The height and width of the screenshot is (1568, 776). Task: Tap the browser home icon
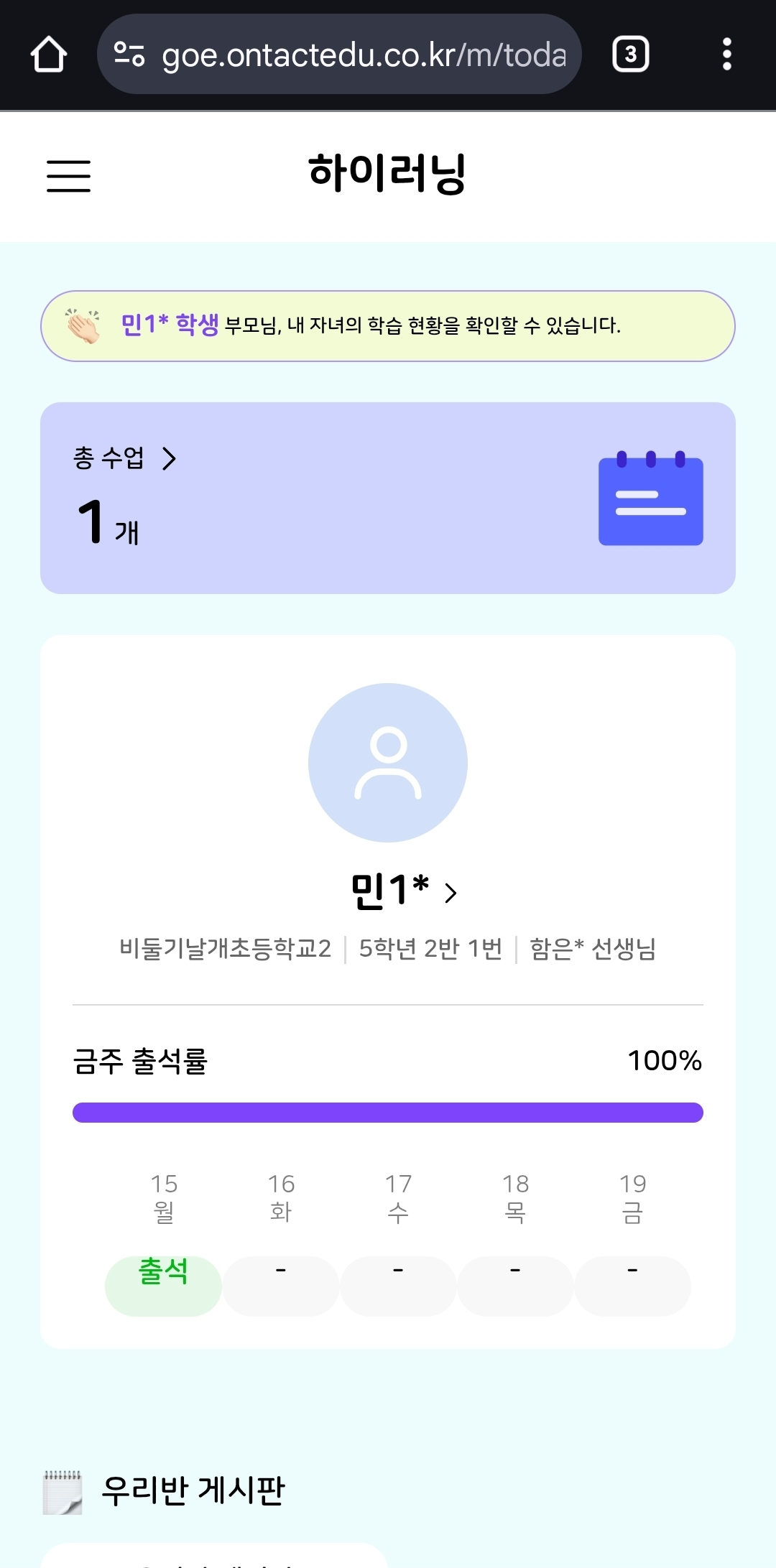pos(49,55)
